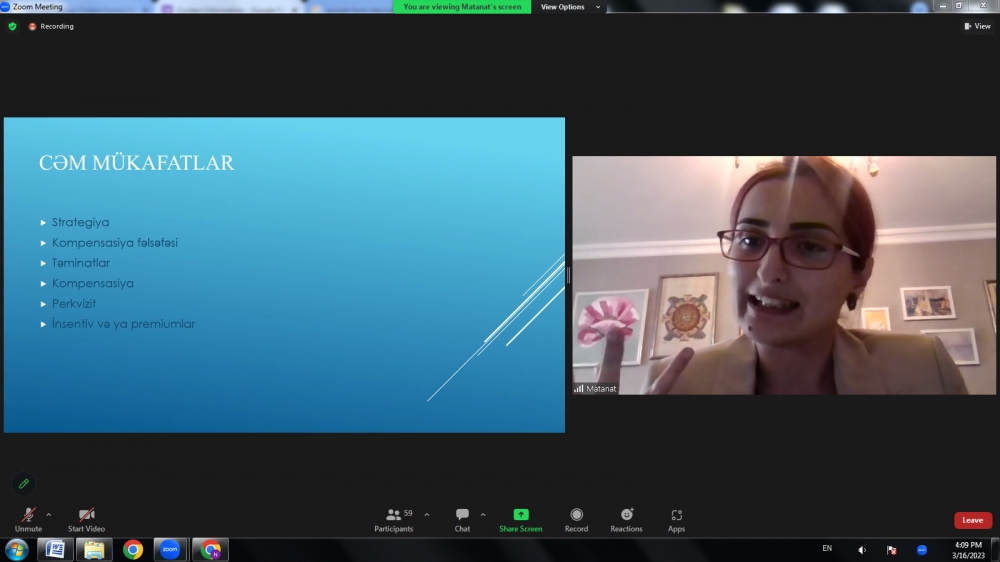Open the Participants panel

[394, 517]
